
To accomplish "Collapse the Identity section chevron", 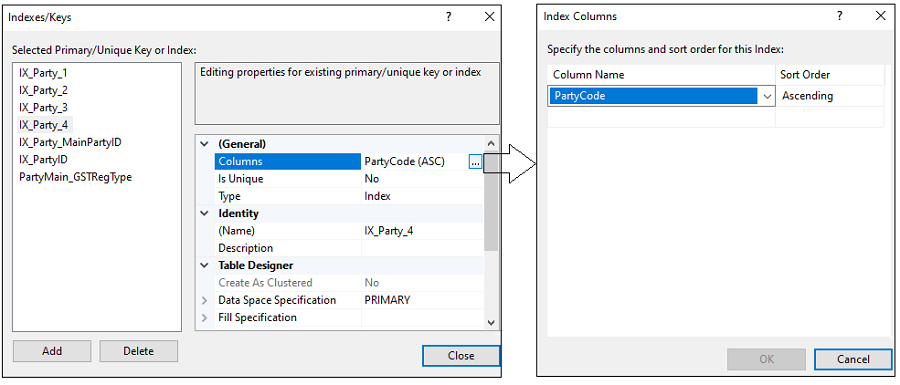I will 204,213.
